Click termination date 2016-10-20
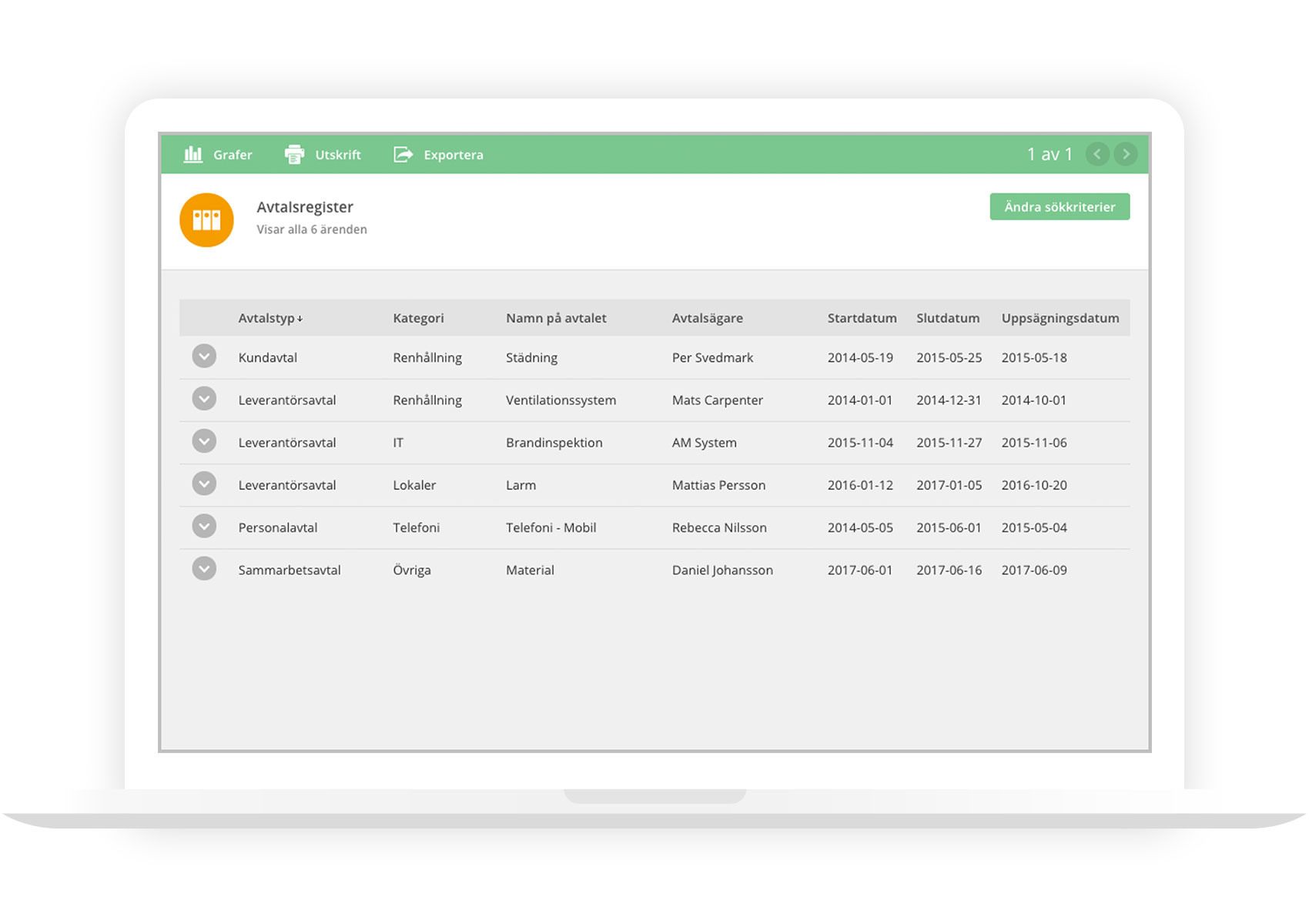Viewport: 1309px width, 924px height. pyautogui.click(x=1034, y=485)
